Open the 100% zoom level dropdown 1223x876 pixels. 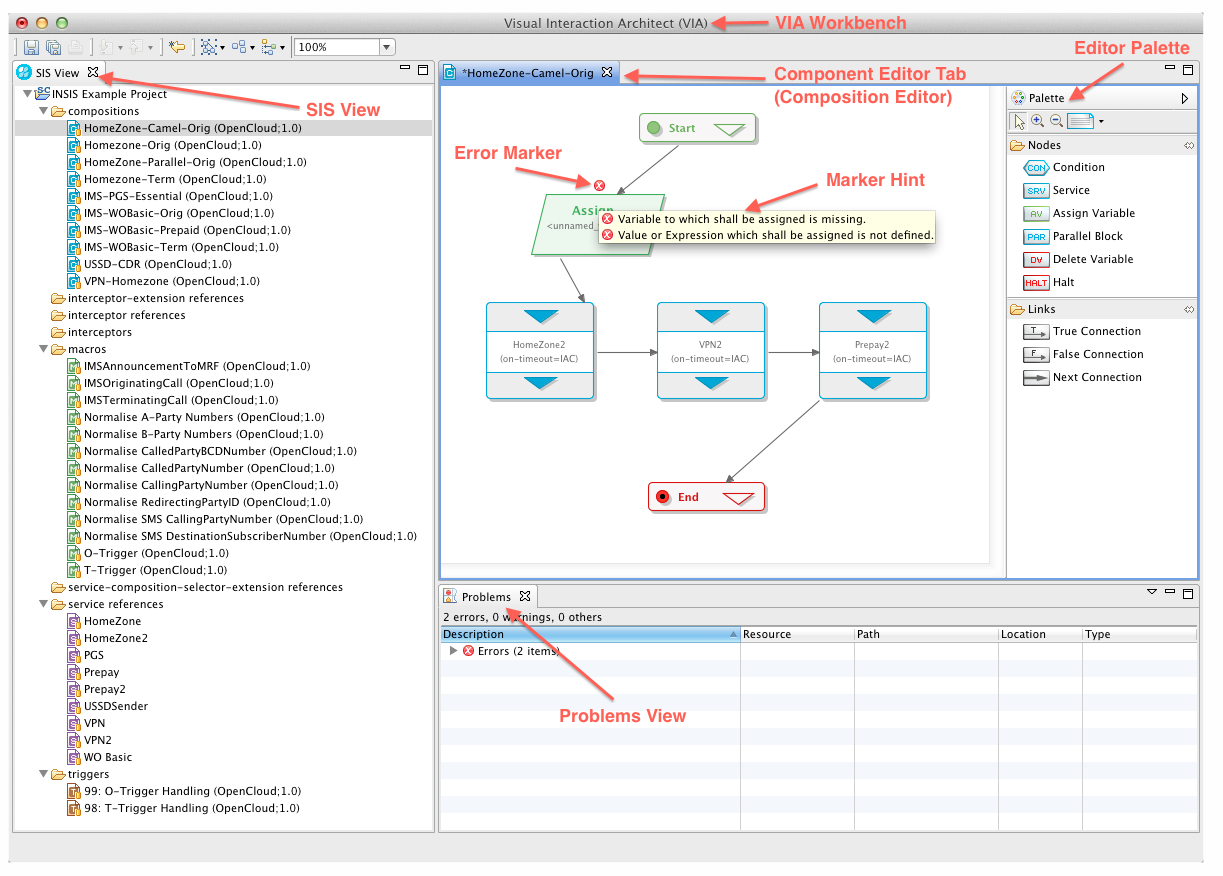(387, 47)
